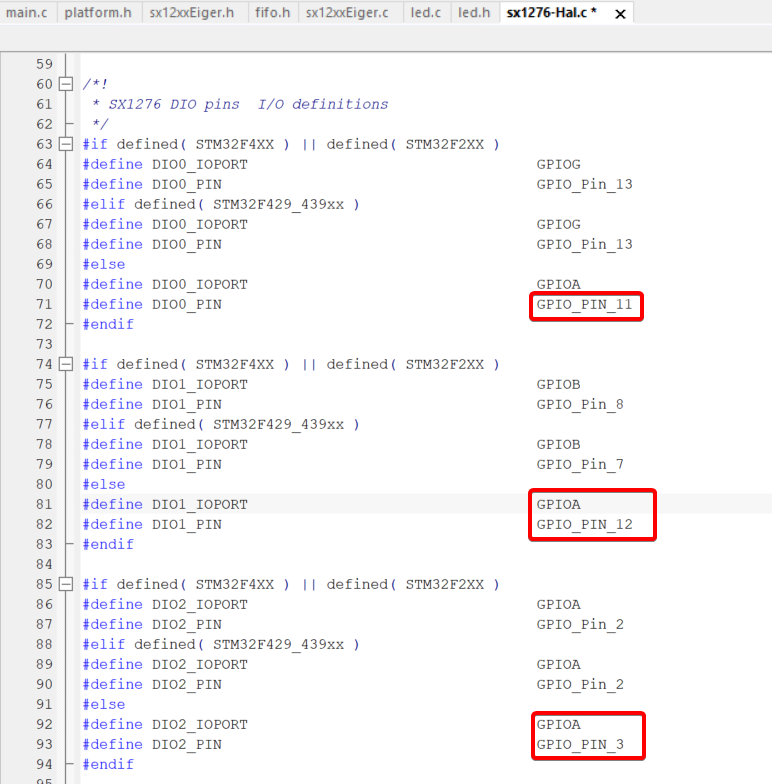Image resolution: width=772 pixels, height=784 pixels.
Task: Place cursor on GPIO_PIN_11 value
Action: (584, 304)
